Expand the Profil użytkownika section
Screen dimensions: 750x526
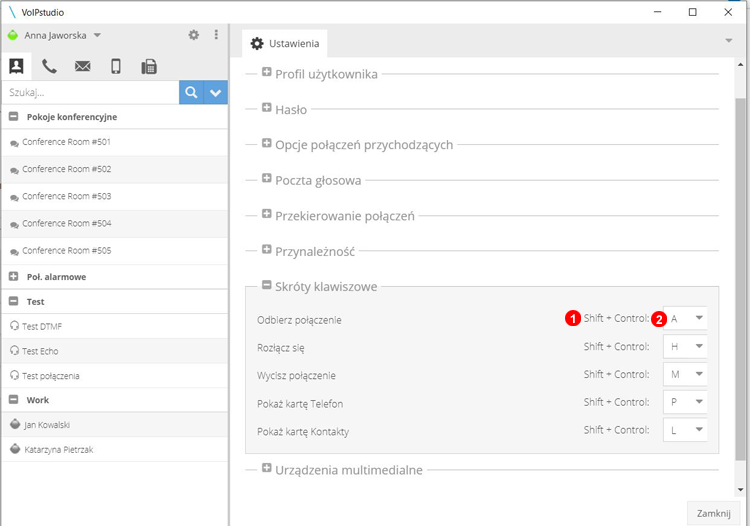(267, 73)
